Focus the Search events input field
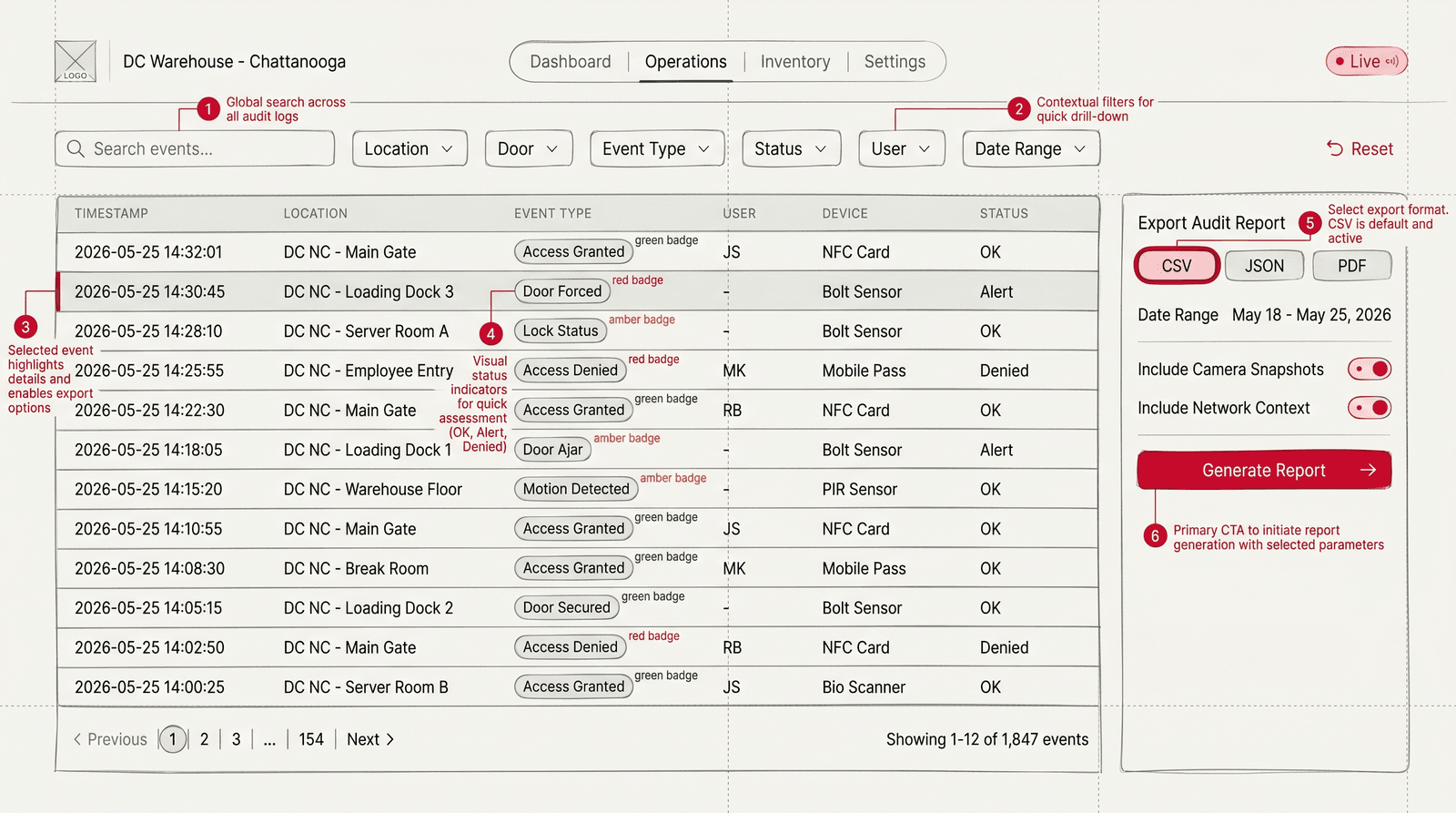 (x=195, y=148)
